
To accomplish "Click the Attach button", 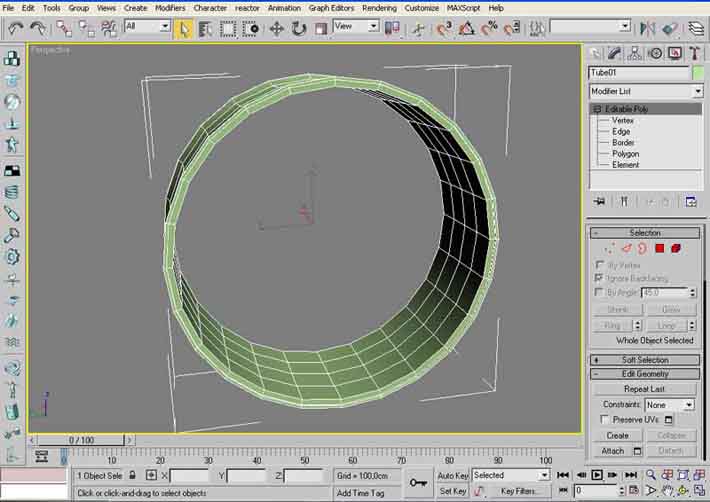I will 613,451.
